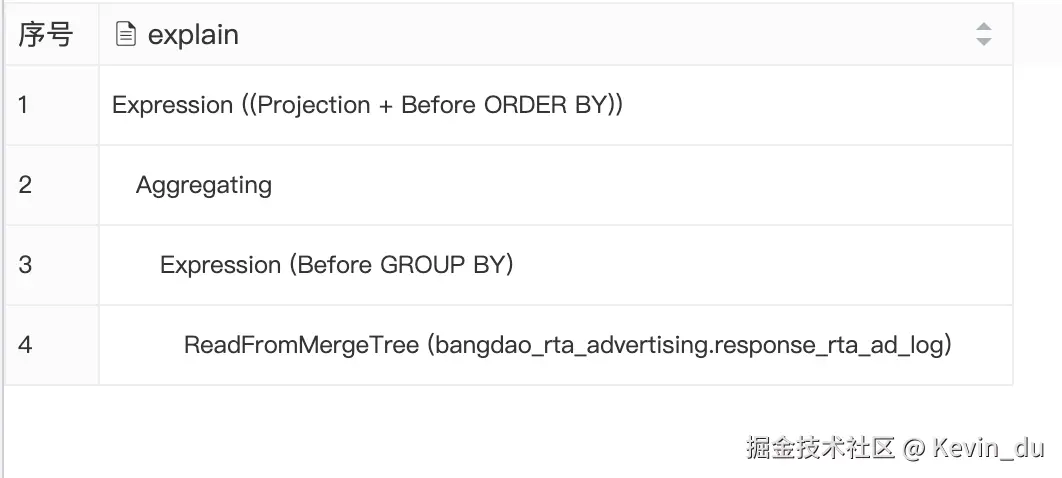Select row number 1 cell

pos(24,105)
